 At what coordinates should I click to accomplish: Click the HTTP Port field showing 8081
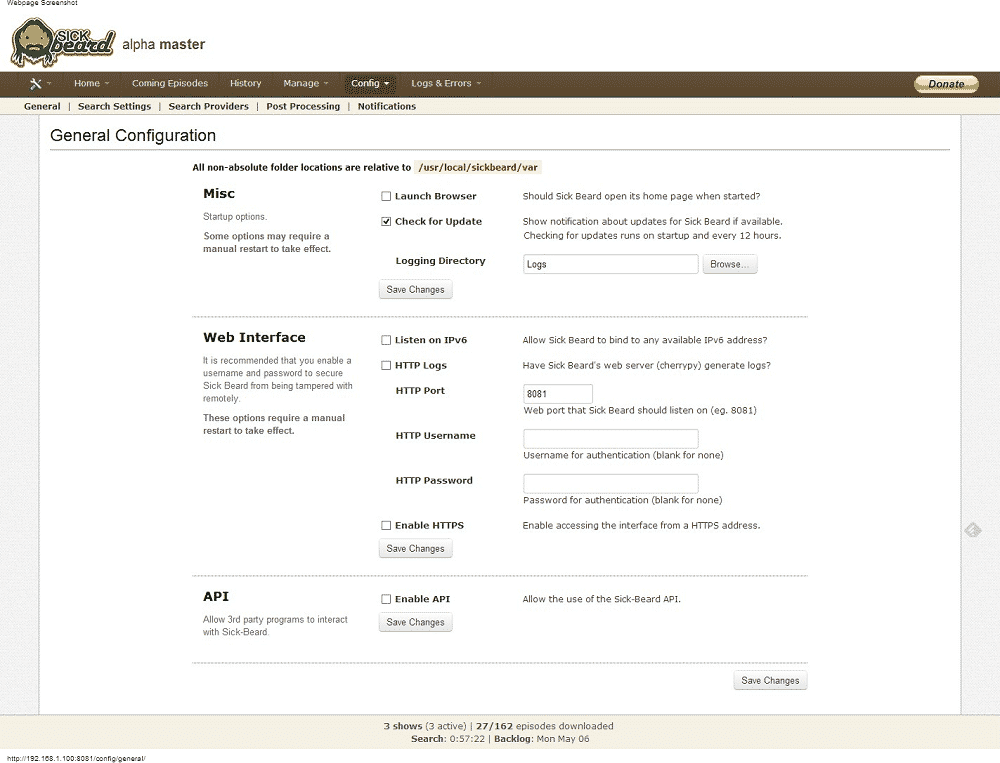click(x=557, y=394)
